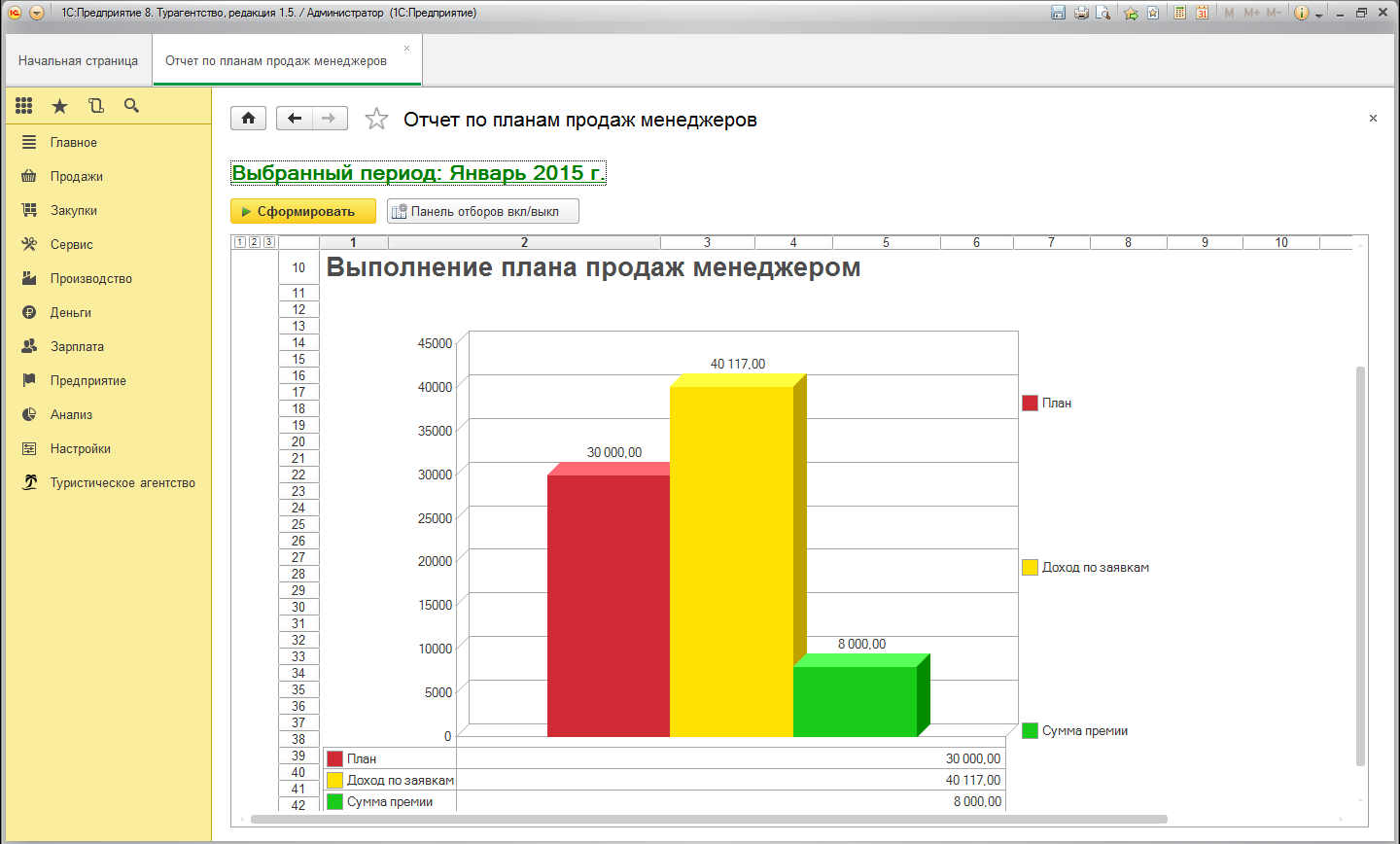This screenshot has height=844, width=1400.
Task: Toggle filter panel вкл/выкл button
Action: (483, 211)
